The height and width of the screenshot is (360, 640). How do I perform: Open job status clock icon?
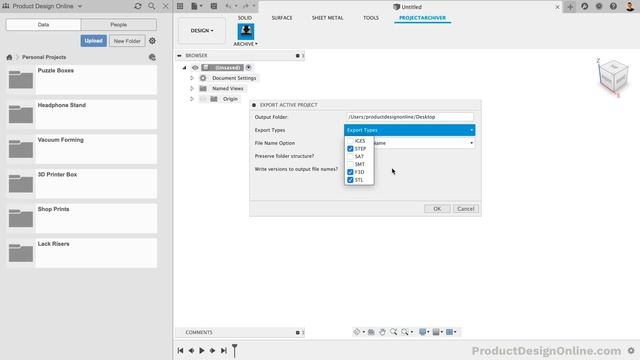click(584, 6)
